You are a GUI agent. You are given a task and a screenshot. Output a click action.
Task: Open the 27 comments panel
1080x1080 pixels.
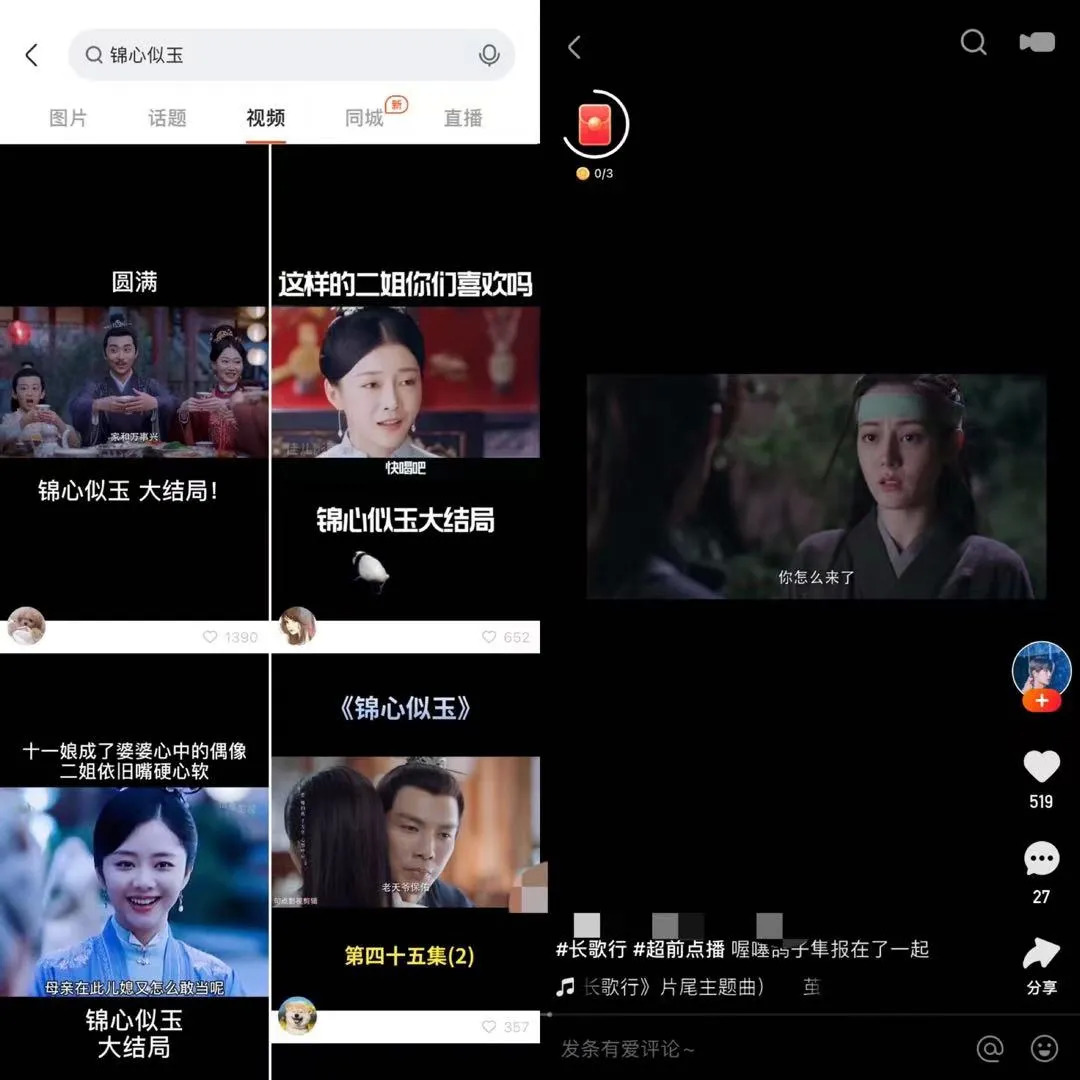[1041, 858]
